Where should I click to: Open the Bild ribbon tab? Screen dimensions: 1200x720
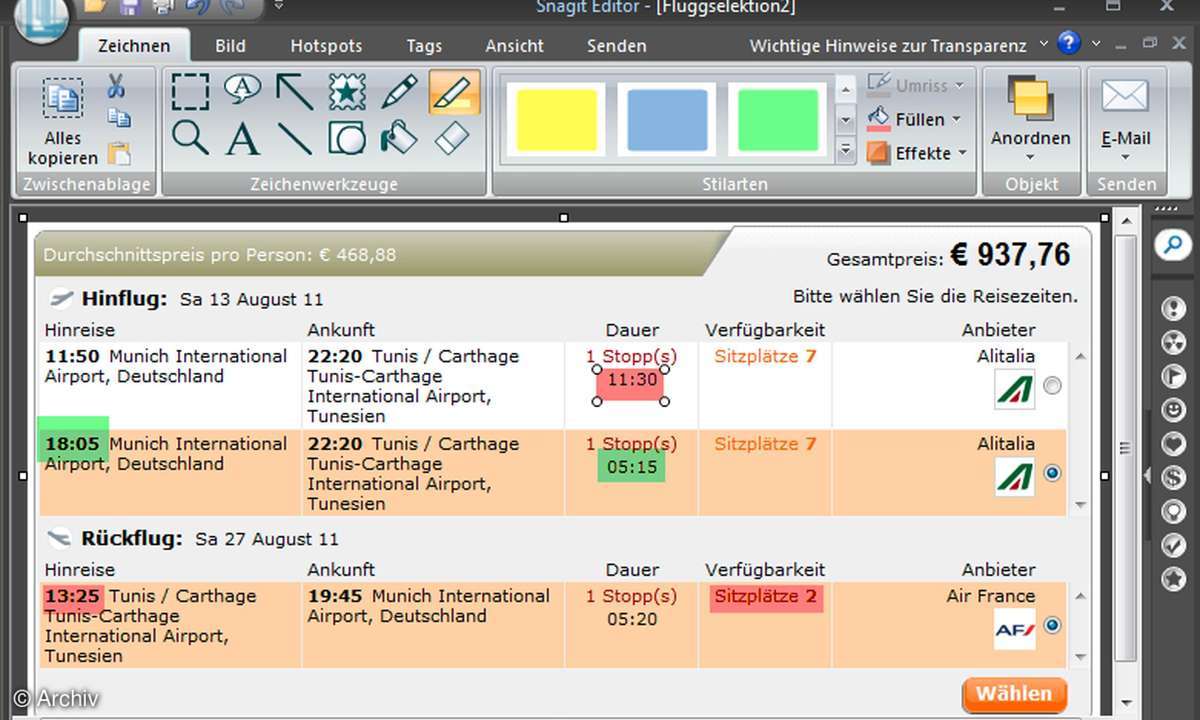coord(231,46)
